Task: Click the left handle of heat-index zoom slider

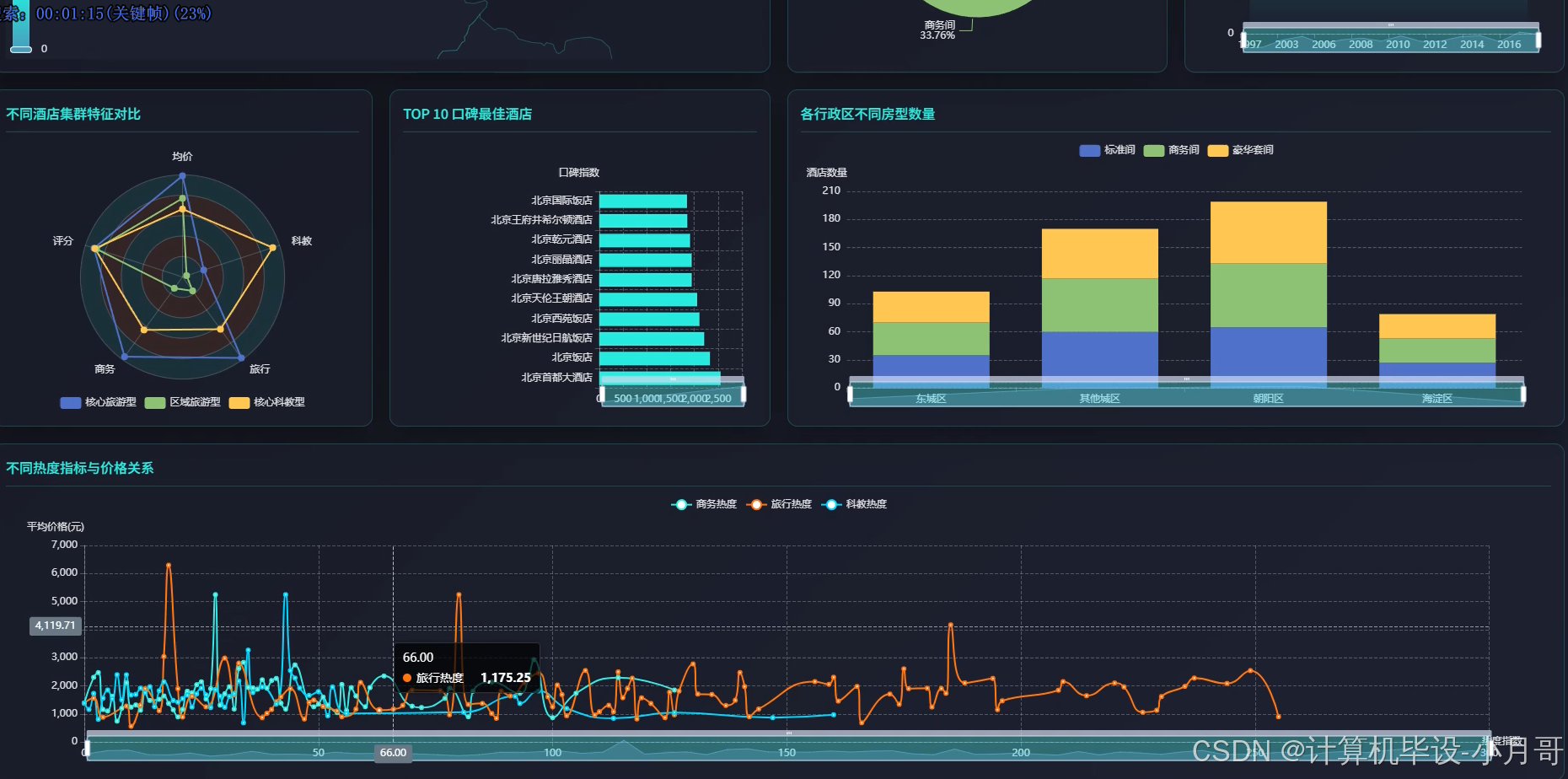Action: (88, 748)
